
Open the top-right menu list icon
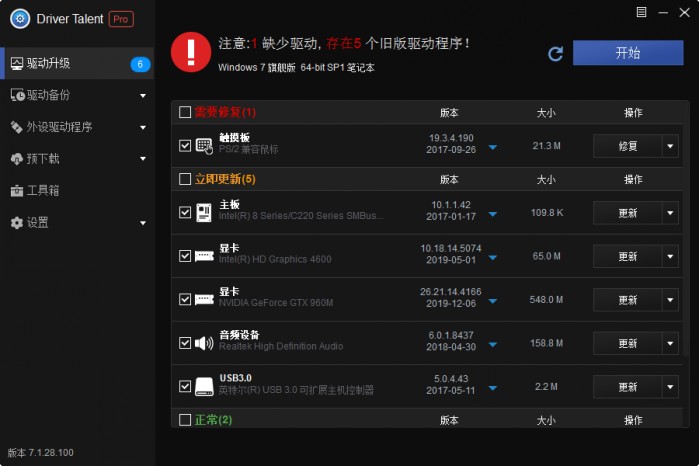pyautogui.click(x=641, y=12)
